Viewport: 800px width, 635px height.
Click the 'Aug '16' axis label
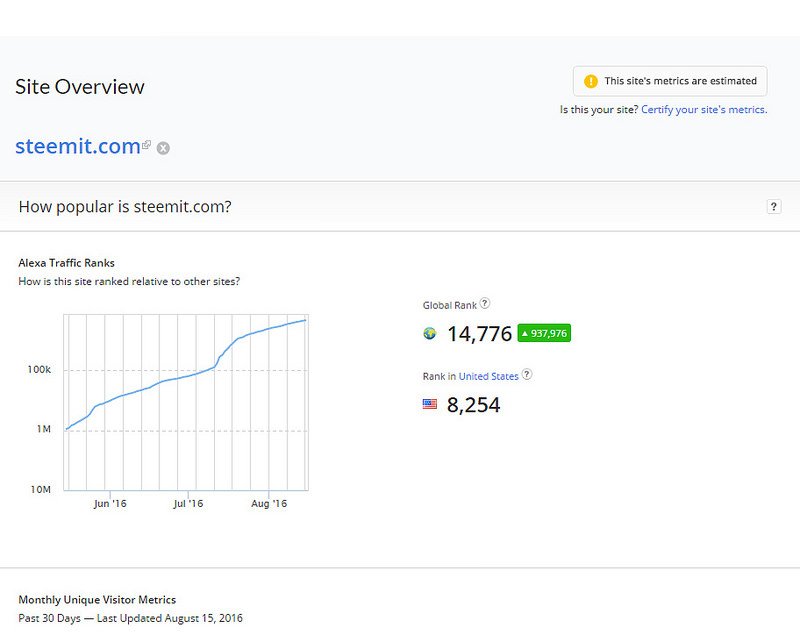tap(269, 503)
